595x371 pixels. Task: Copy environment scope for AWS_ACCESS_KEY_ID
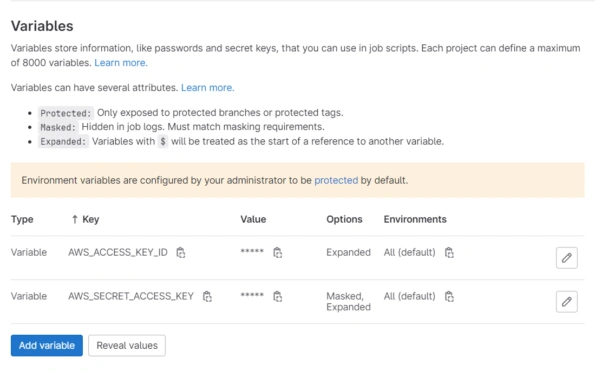point(449,253)
